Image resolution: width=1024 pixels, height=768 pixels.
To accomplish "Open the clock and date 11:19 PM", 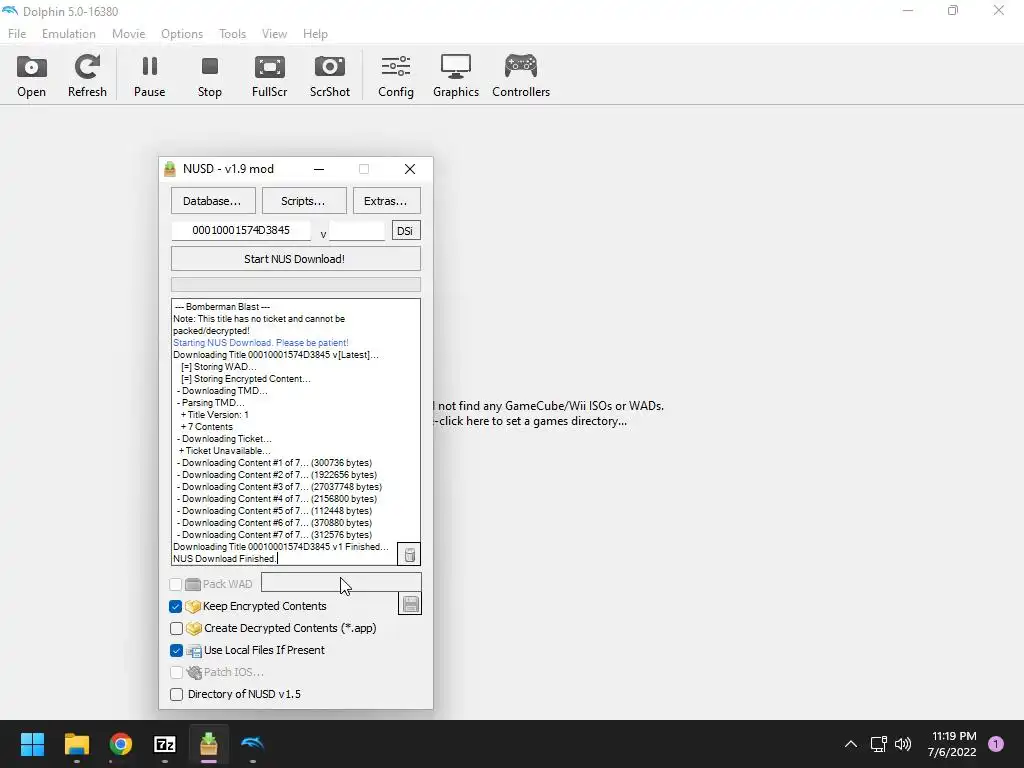I will click(953, 744).
